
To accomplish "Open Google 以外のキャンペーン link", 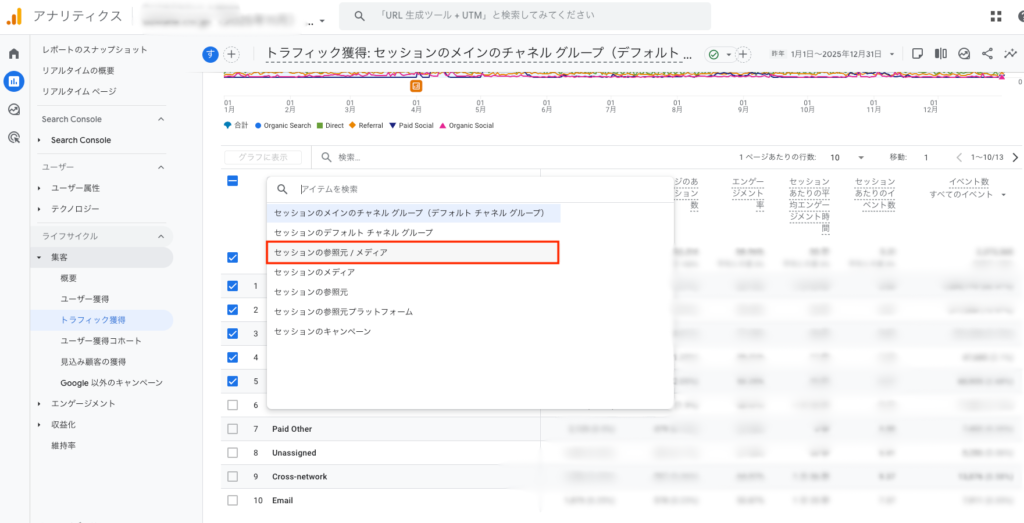I will click(112, 383).
